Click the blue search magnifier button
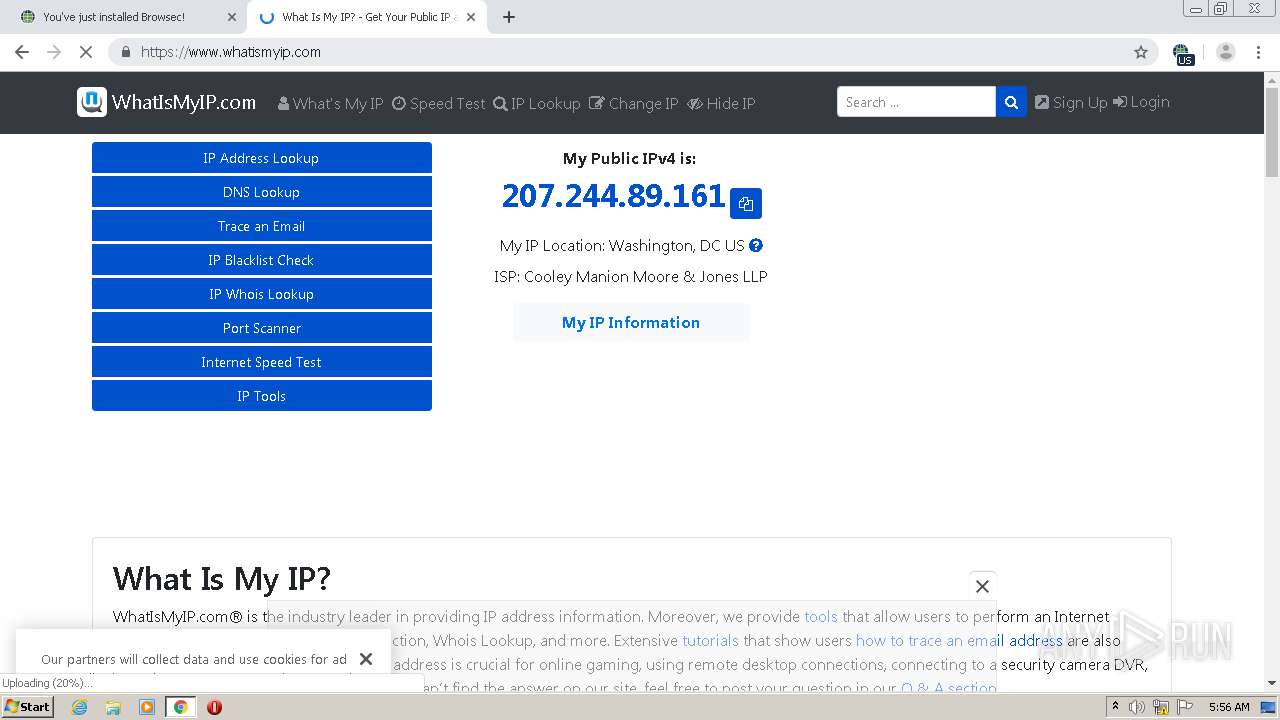Screen dimensions: 1280x720 coord(1011,102)
